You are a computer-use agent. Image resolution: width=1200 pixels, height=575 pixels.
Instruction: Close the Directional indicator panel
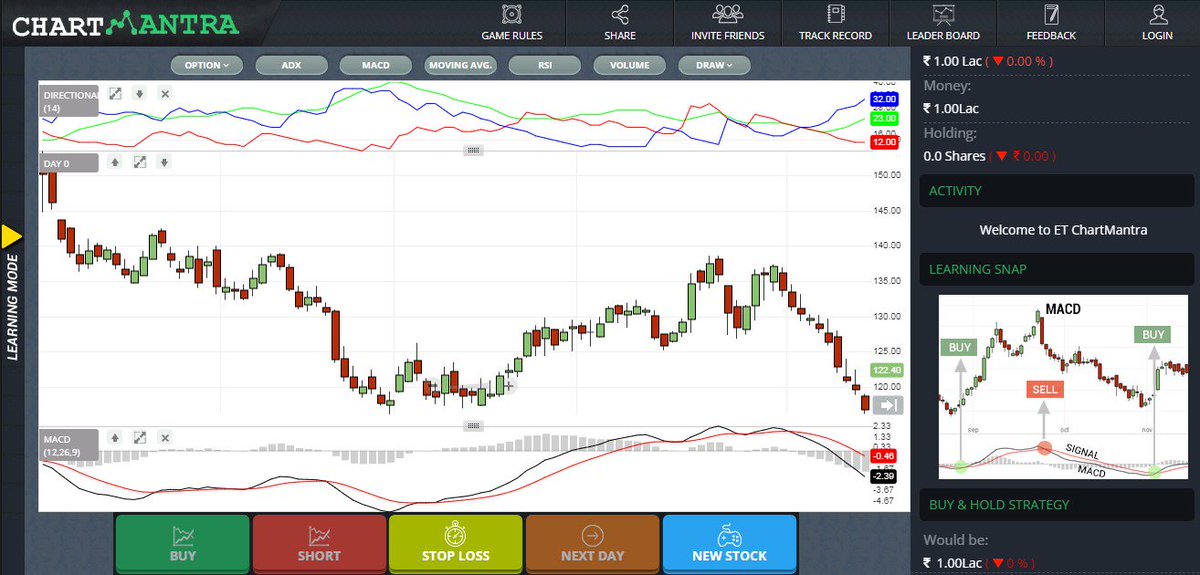[165, 93]
